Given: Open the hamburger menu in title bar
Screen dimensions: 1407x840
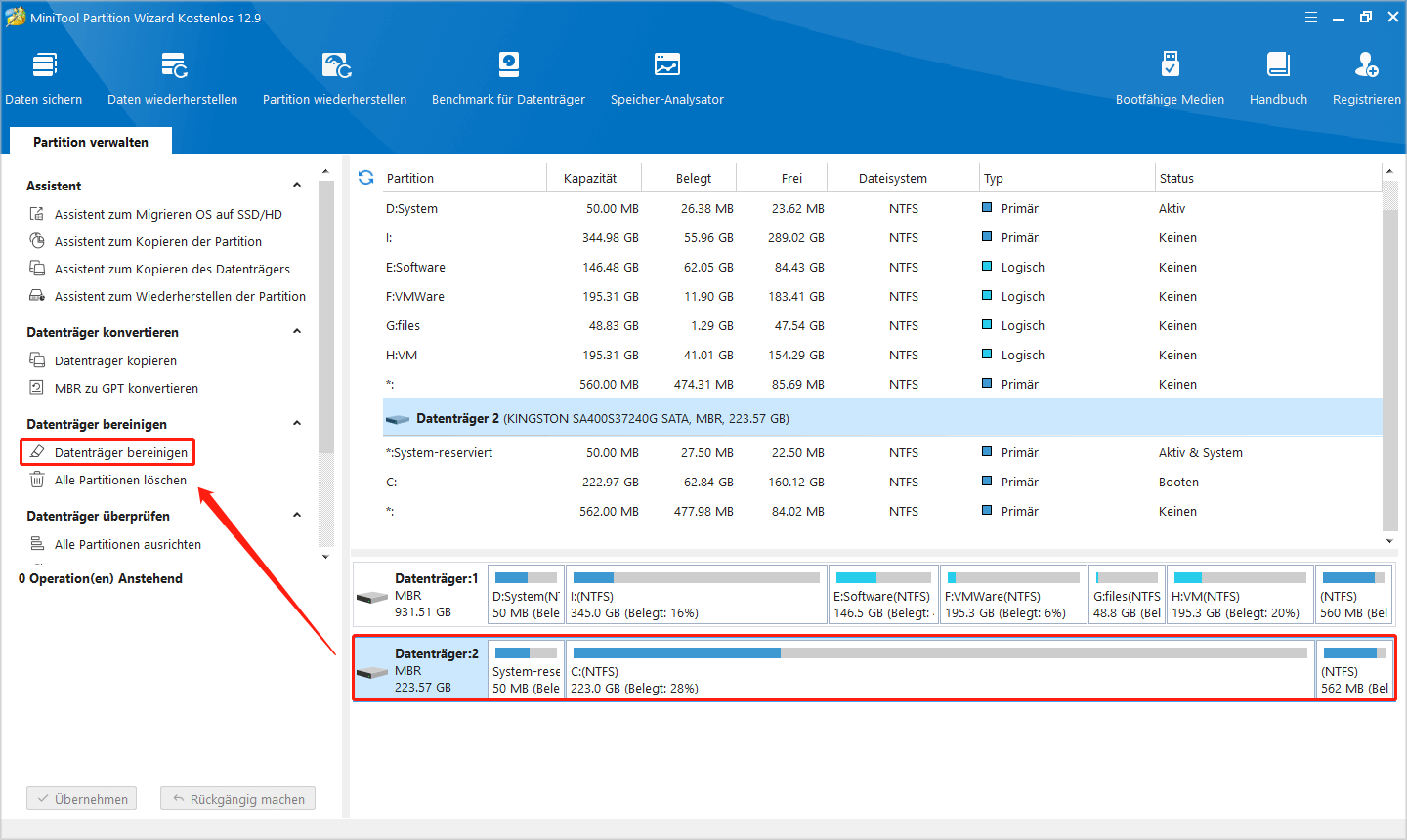Looking at the screenshot, I should 1311,18.
